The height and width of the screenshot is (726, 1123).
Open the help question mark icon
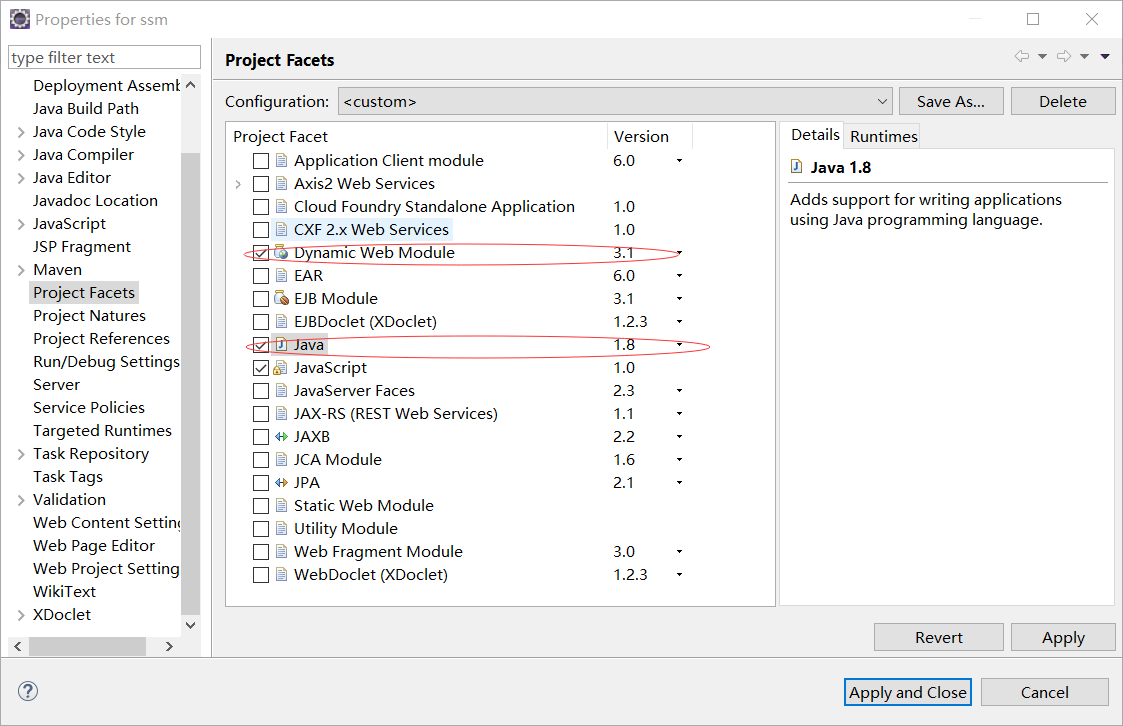(x=27, y=691)
